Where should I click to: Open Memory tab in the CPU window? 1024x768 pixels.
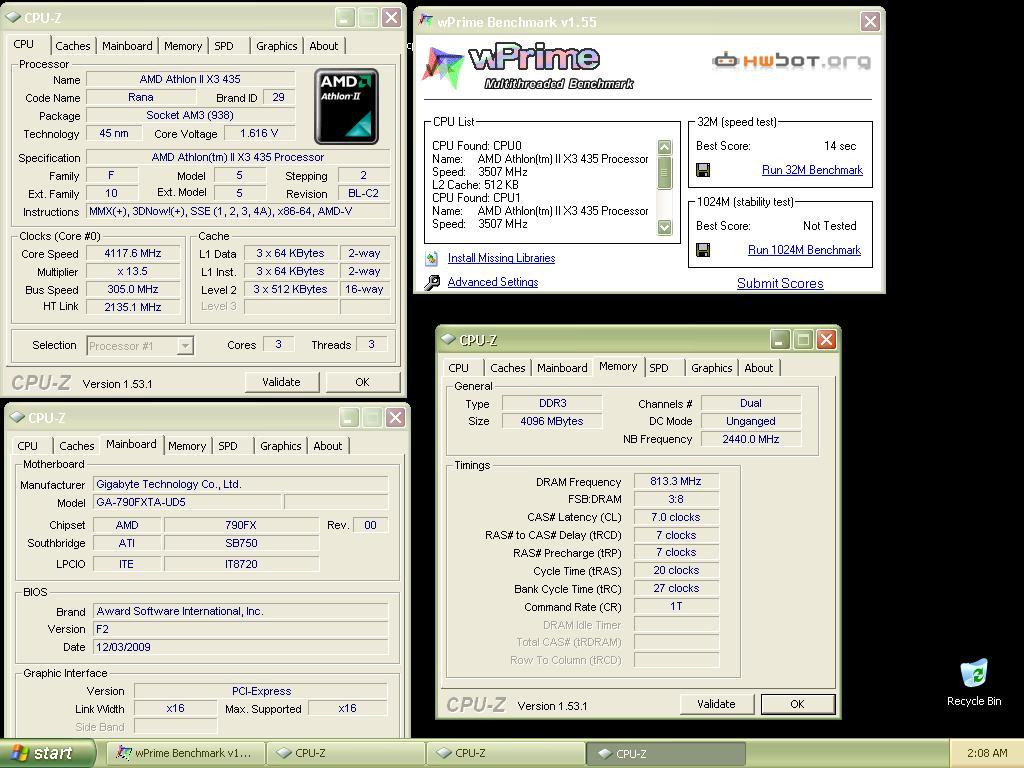(x=183, y=46)
